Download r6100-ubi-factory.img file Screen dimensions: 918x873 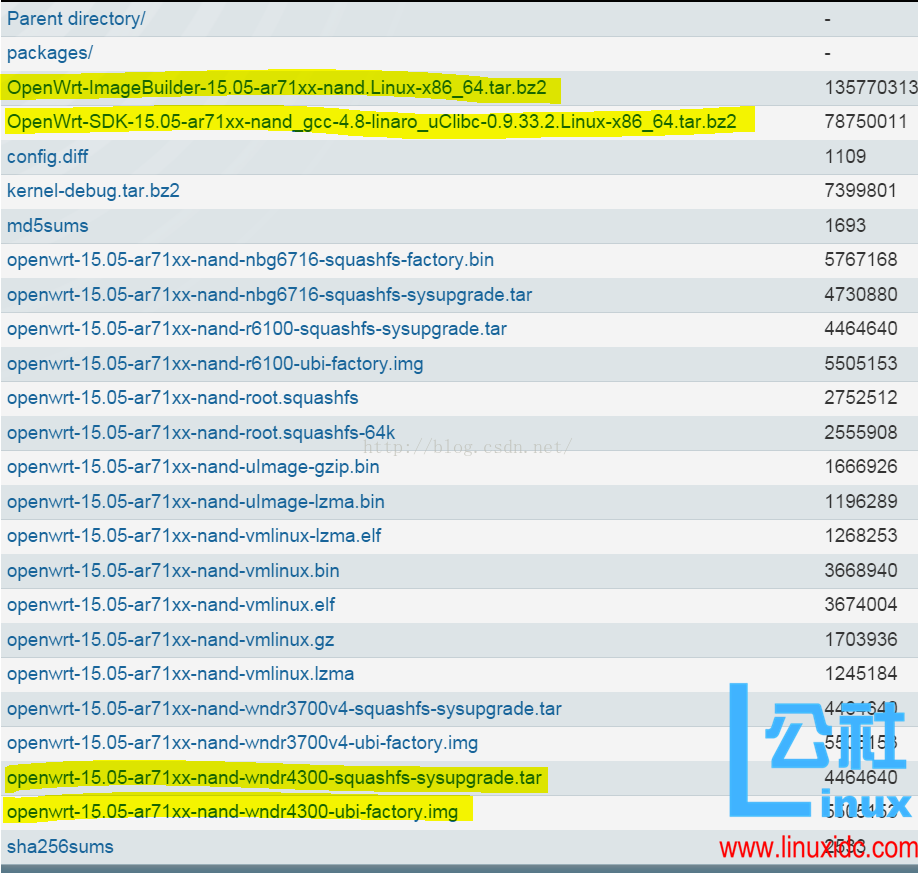click(x=215, y=364)
